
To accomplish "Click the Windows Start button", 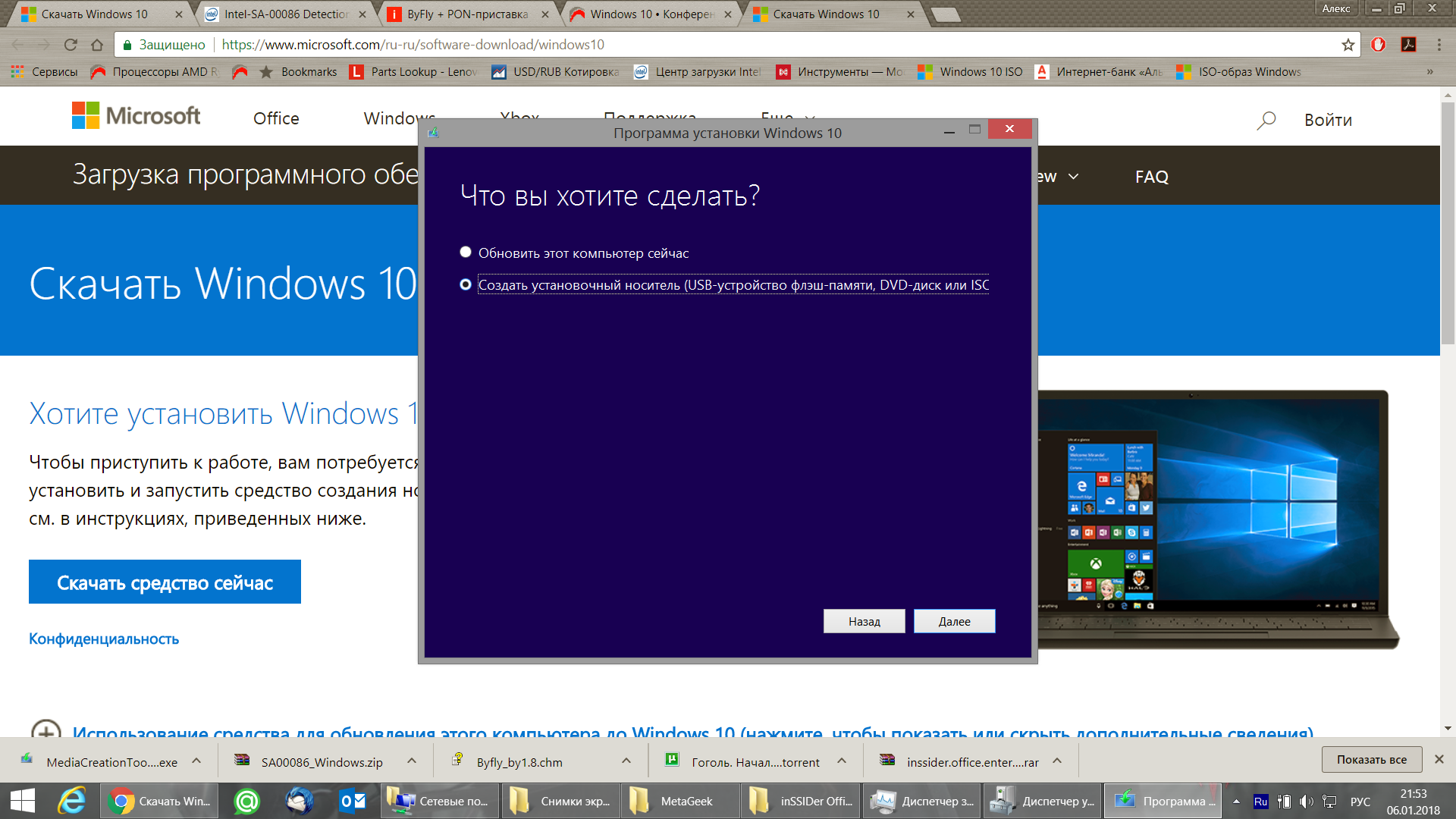I will pos(23,801).
